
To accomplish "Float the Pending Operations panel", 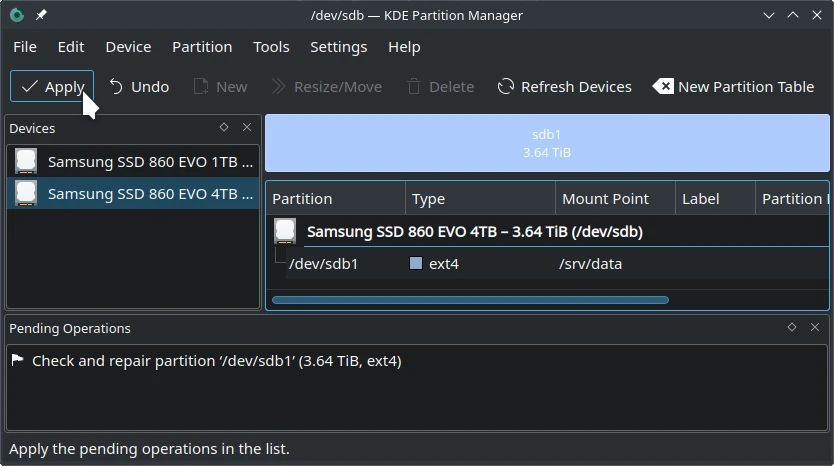I will [x=792, y=328].
